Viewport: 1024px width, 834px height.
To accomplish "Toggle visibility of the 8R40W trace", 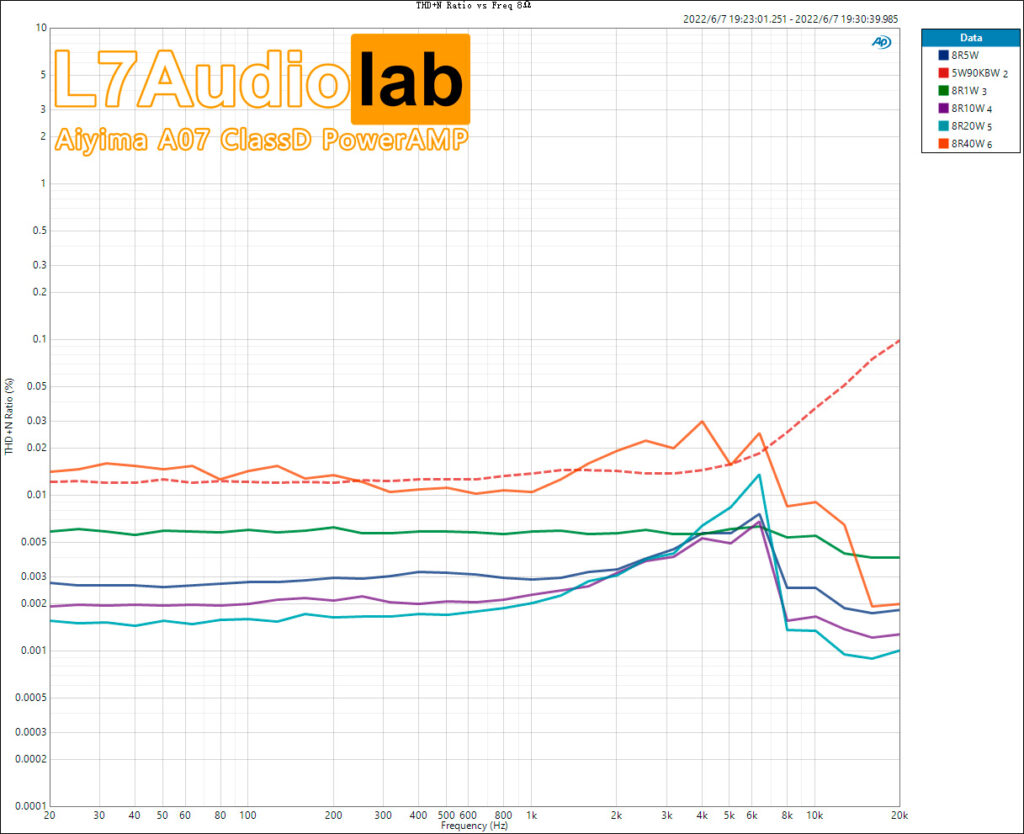I will 966,142.
